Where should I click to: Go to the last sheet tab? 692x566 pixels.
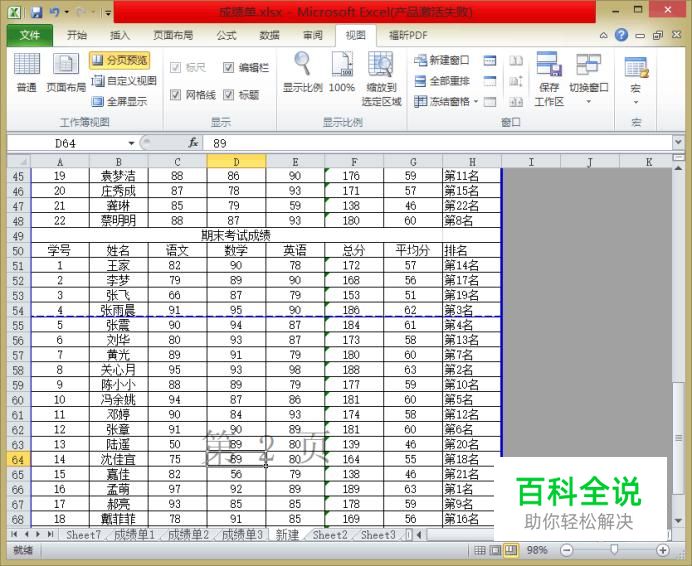click(50, 534)
